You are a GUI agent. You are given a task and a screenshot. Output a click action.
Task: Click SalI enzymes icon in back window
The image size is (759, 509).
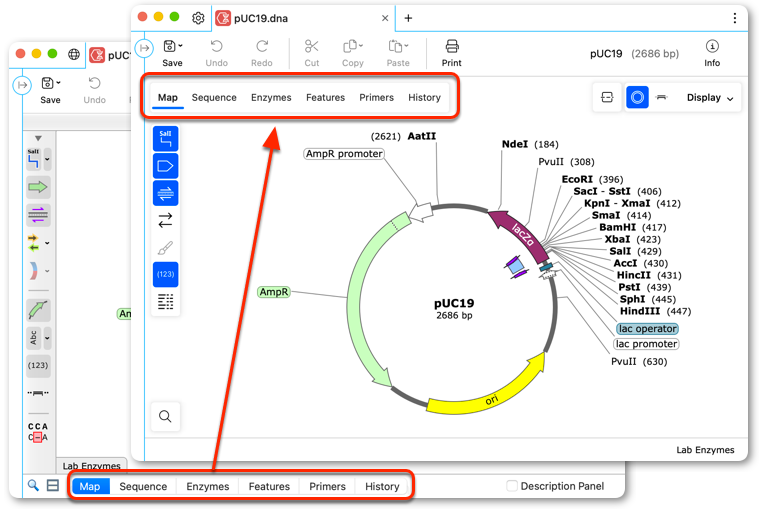tap(33, 159)
